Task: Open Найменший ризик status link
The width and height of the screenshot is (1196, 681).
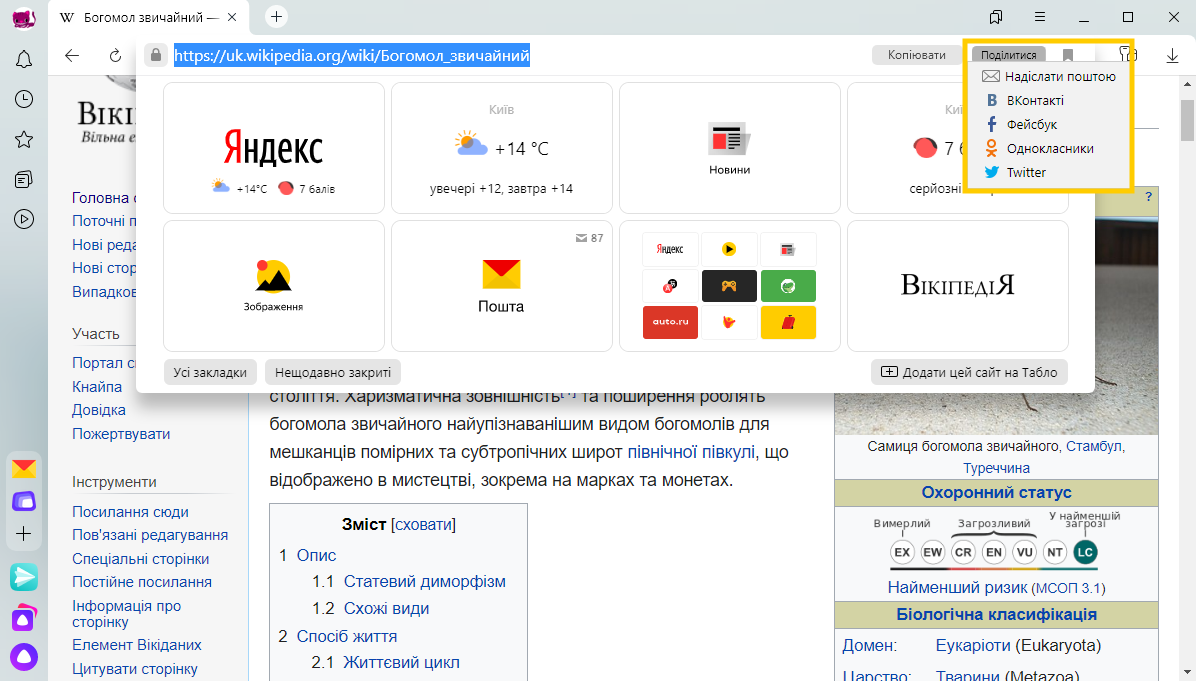Action: (x=956, y=587)
